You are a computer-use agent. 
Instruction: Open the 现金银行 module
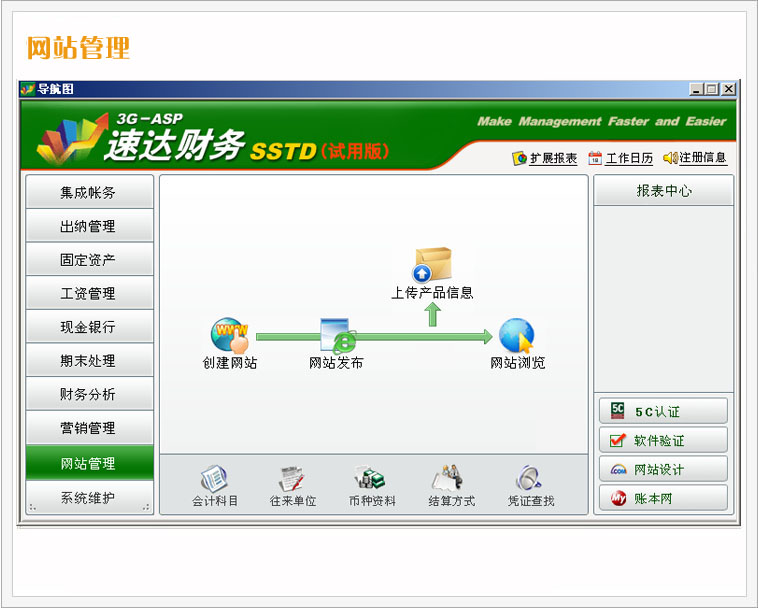pyautogui.click(x=89, y=327)
